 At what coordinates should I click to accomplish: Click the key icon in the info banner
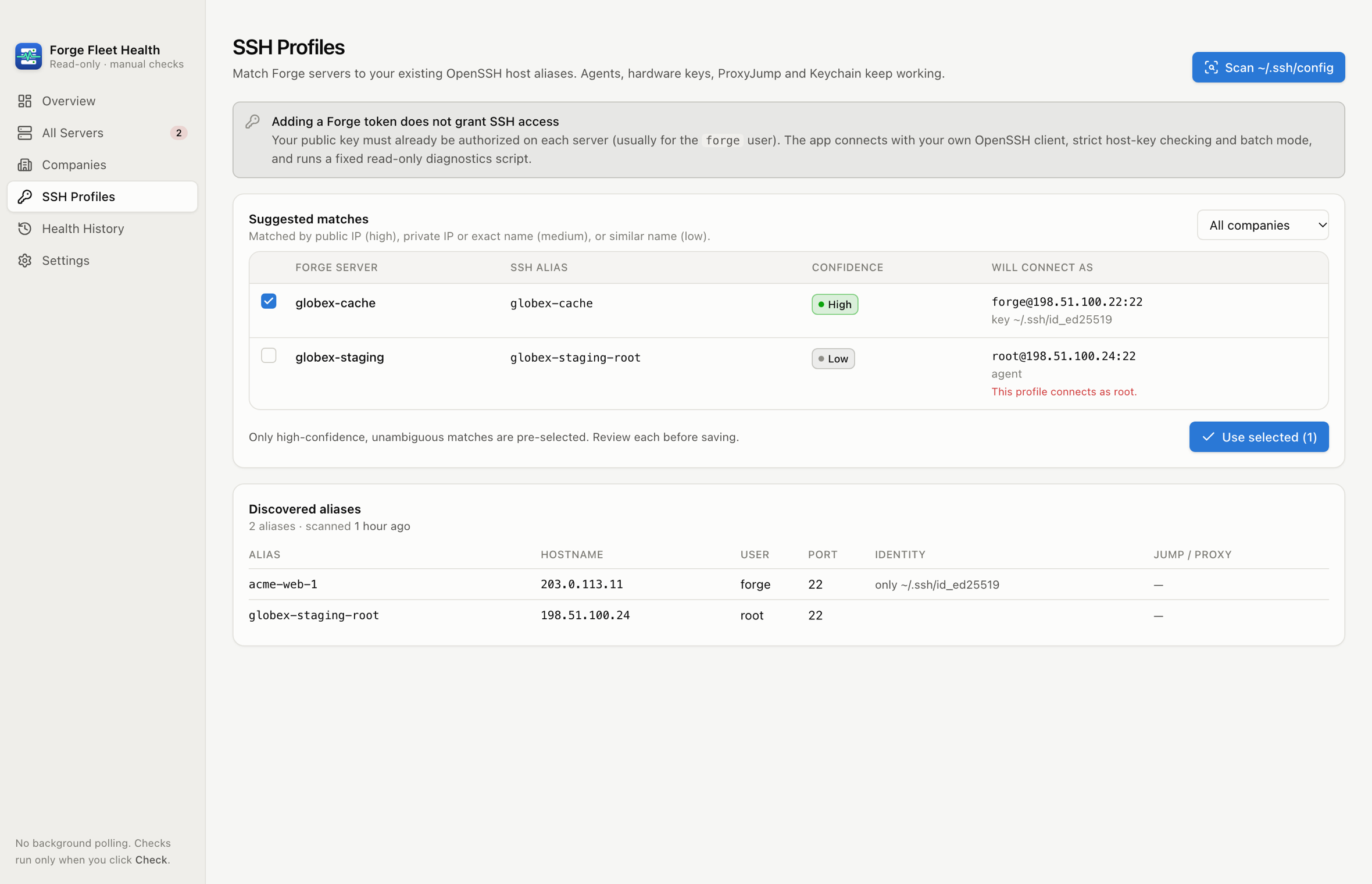point(252,122)
